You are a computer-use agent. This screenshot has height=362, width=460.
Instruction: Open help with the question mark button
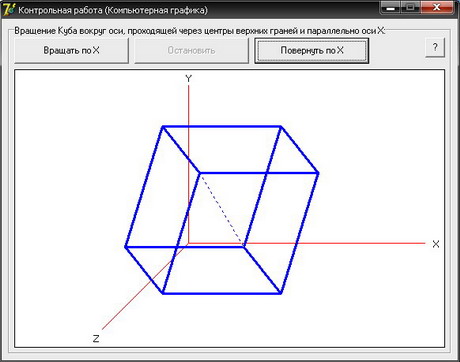pos(435,47)
